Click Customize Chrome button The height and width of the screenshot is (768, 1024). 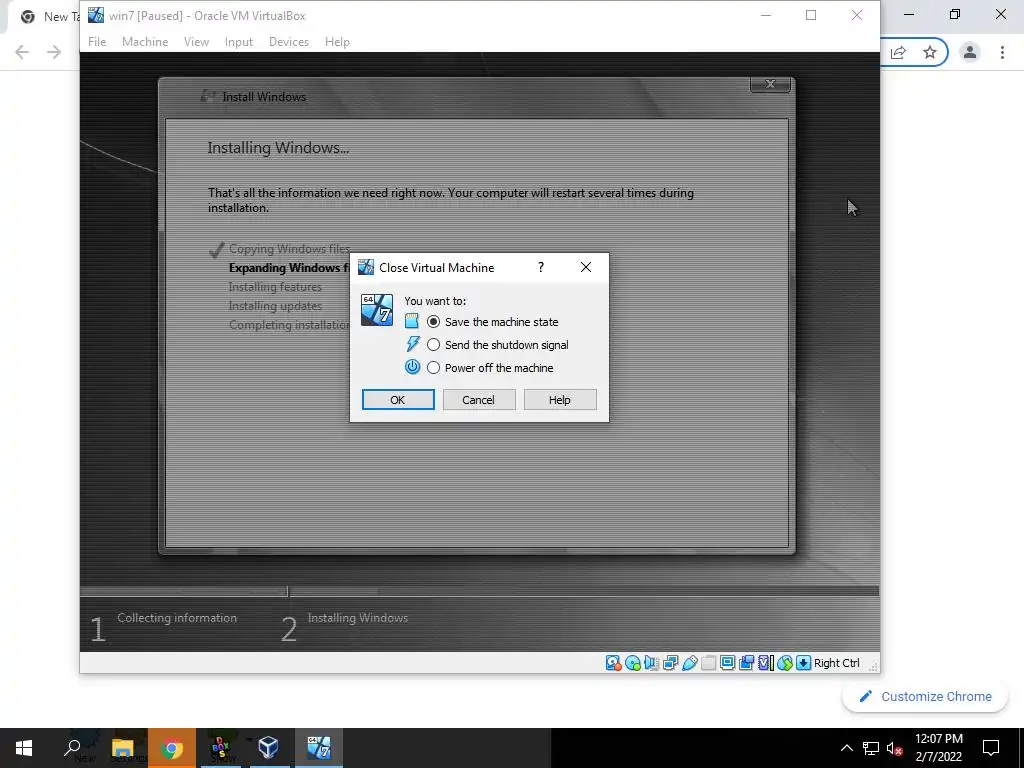coord(925,697)
